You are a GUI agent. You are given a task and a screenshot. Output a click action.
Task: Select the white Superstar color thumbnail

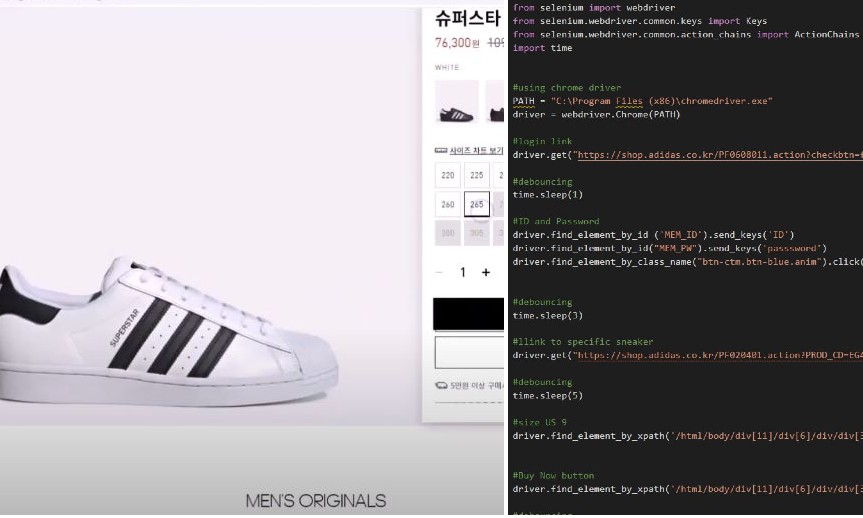click(456, 102)
